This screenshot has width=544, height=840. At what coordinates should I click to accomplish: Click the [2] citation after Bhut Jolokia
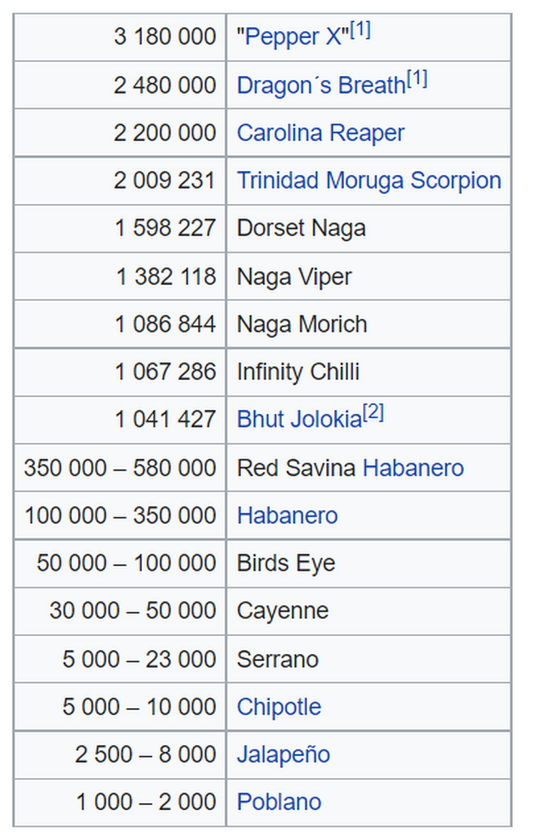[x=374, y=412]
